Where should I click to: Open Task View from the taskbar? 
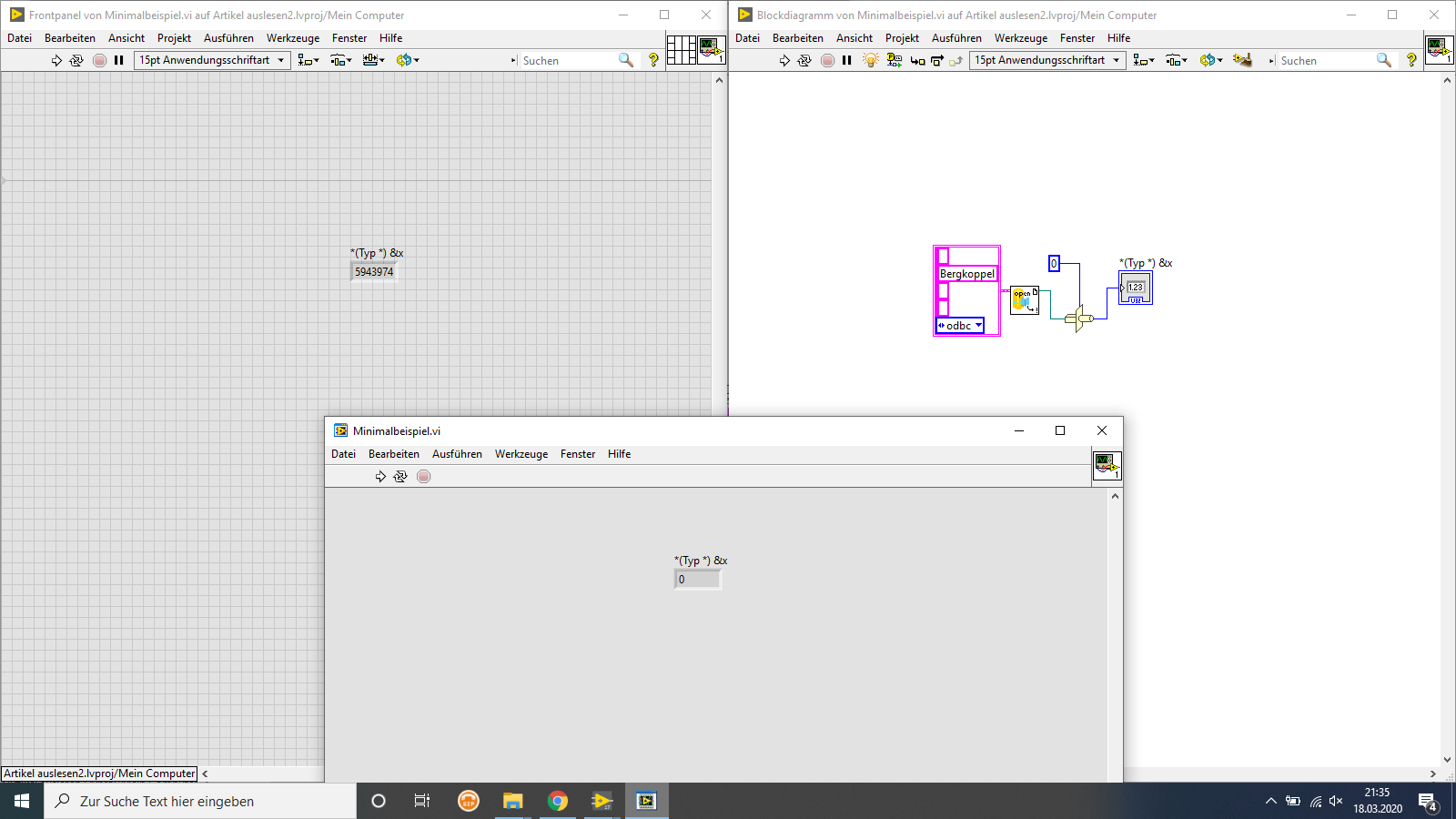click(422, 801)
